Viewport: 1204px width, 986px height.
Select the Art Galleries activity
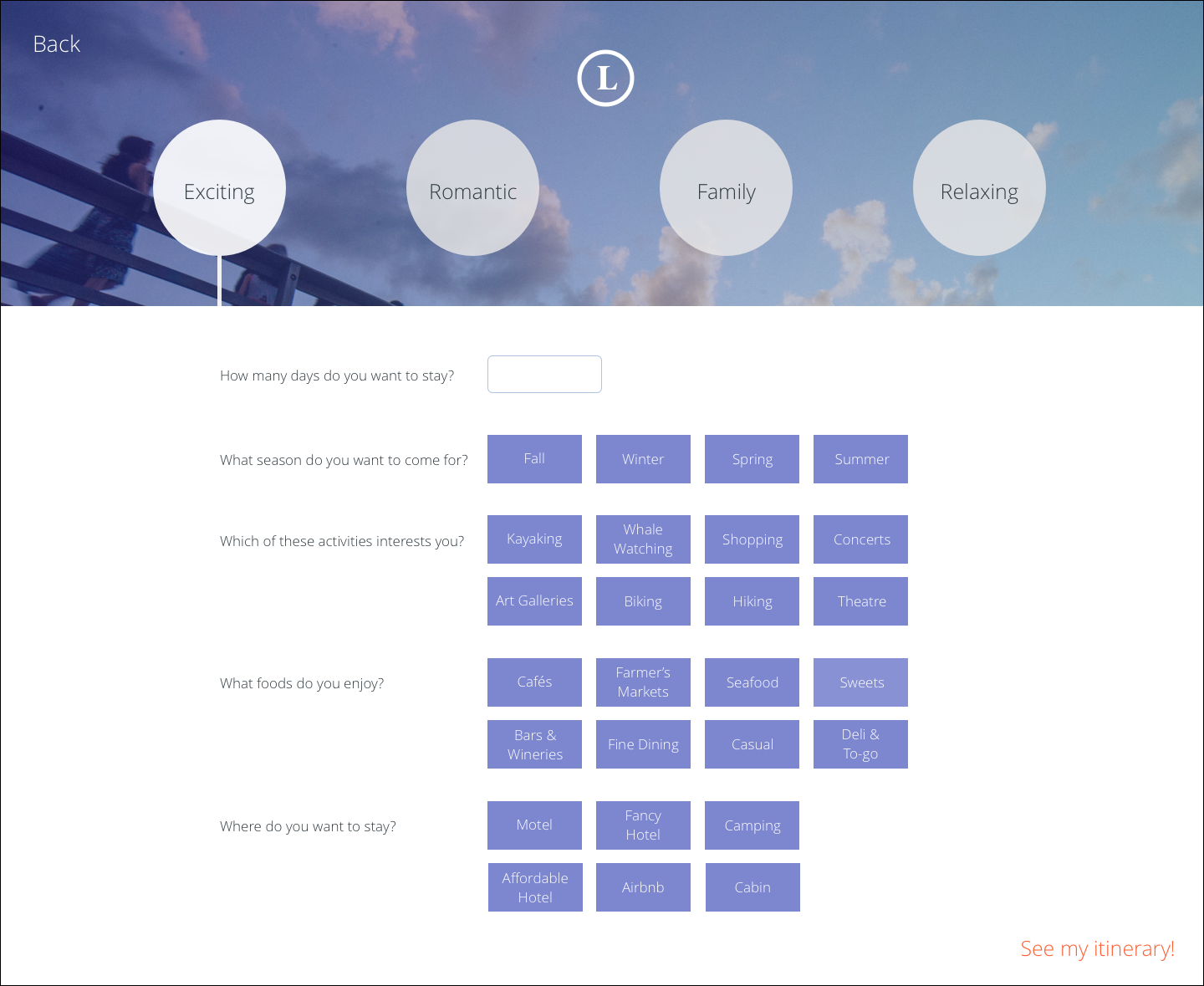point(534,601)
